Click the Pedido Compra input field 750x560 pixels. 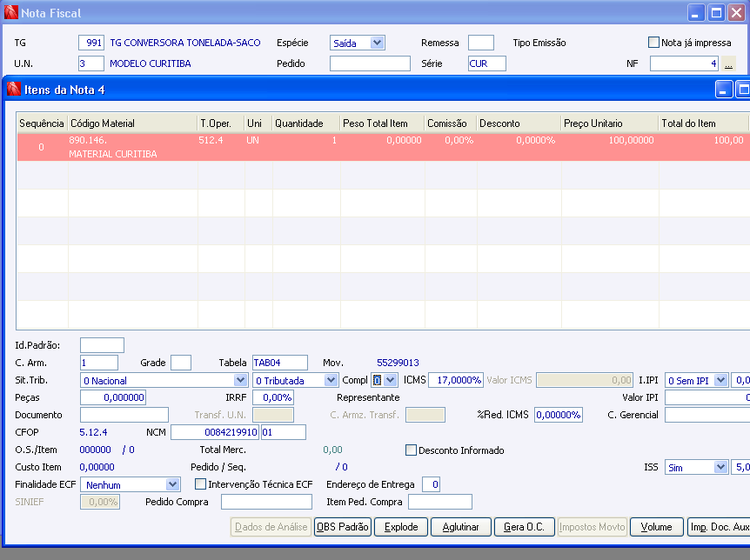click(266, 502)
